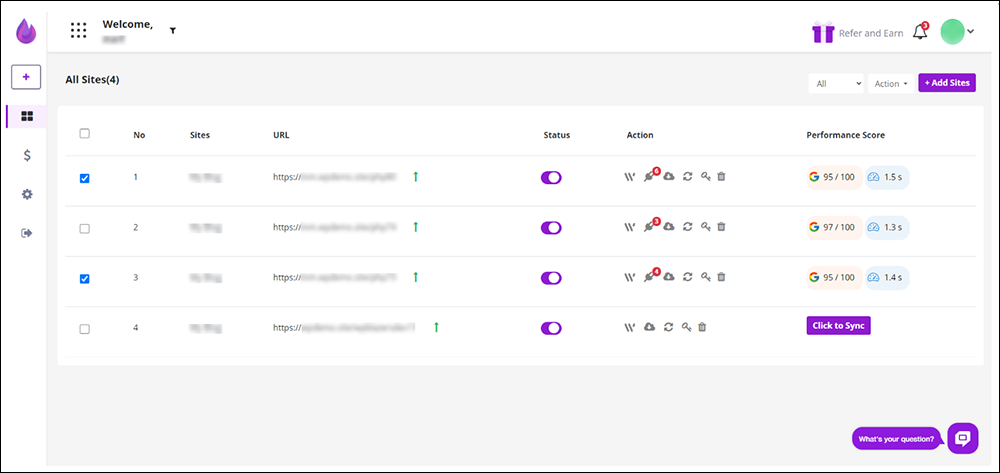This screenshot has width=1000, height=473.
Task: Toggle the status switch for site 2
Action: coord(551,228)
